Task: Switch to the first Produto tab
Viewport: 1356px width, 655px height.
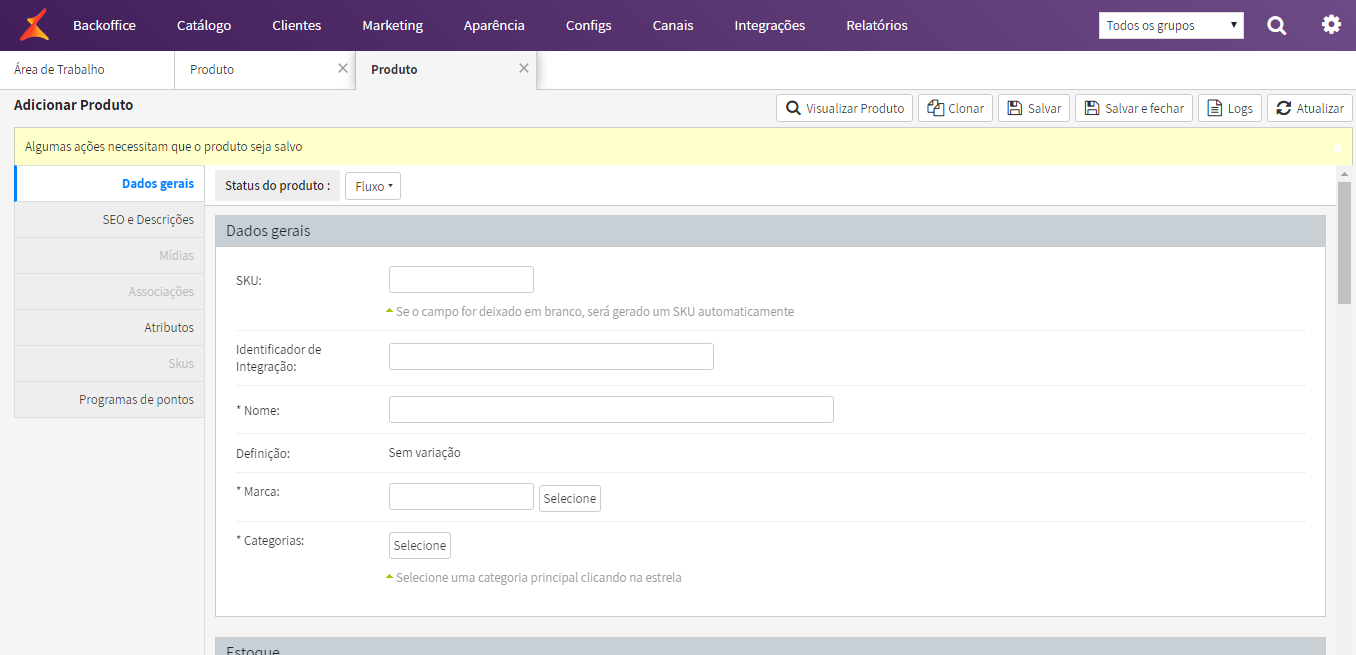Action: coord(264,70)
